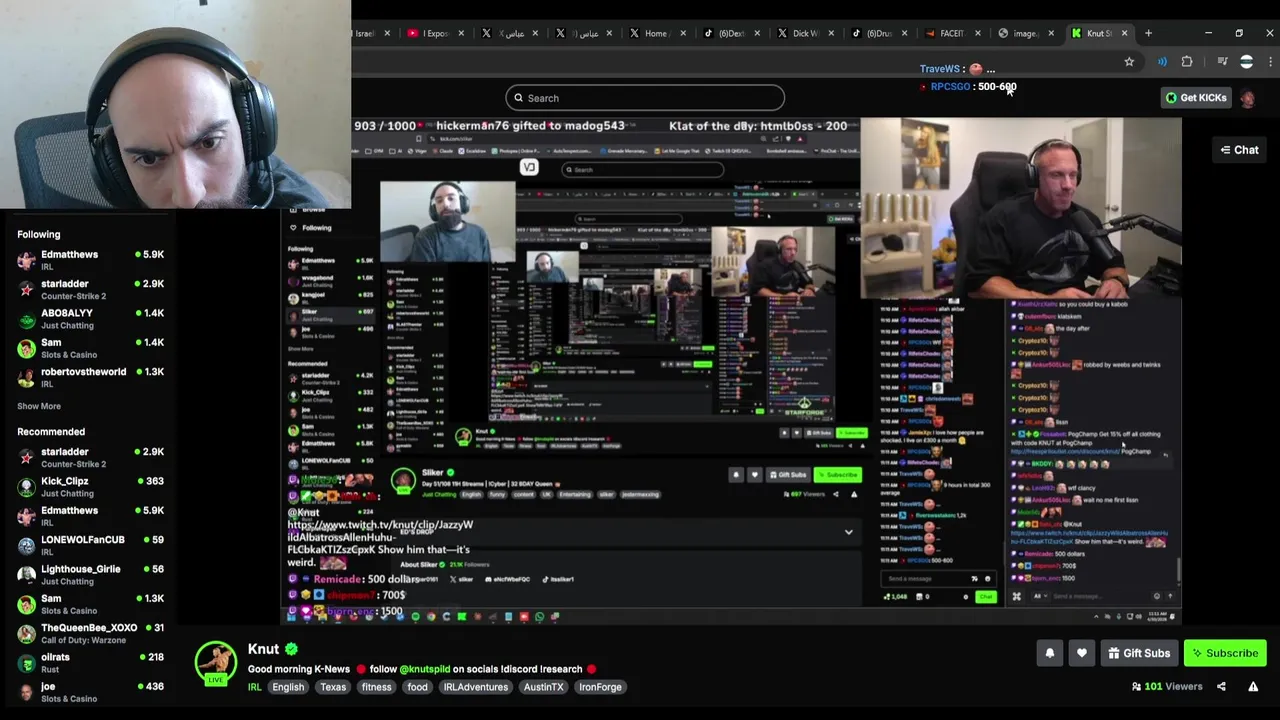Click joe avatar in Recommended list
Viewport: 1280px width, 720px height.
coord(26,692)
